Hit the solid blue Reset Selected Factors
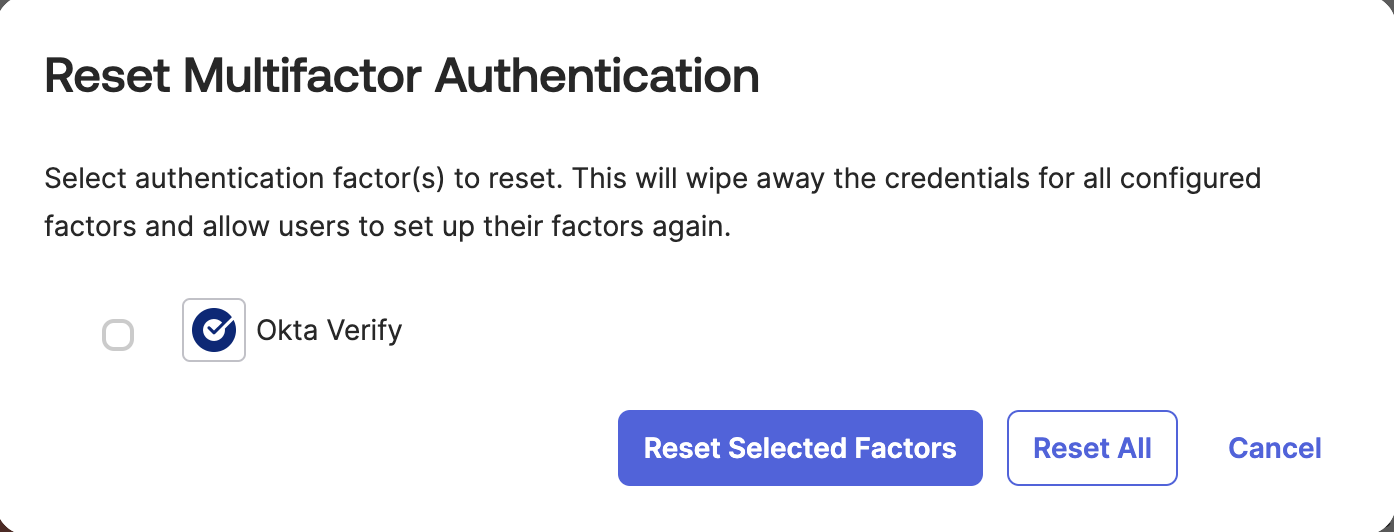Viewport: 1394px width, 532px height. click(800, 448)
